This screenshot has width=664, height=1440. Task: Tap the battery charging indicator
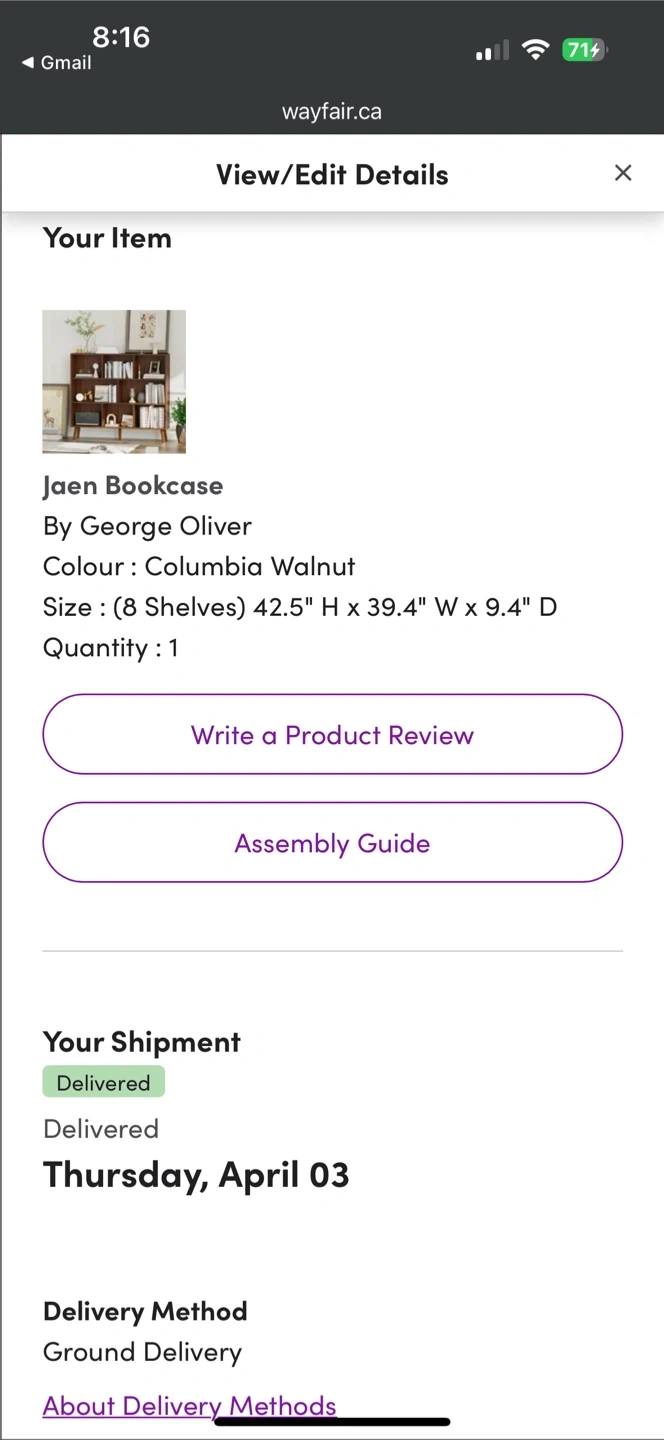point(584,50)
